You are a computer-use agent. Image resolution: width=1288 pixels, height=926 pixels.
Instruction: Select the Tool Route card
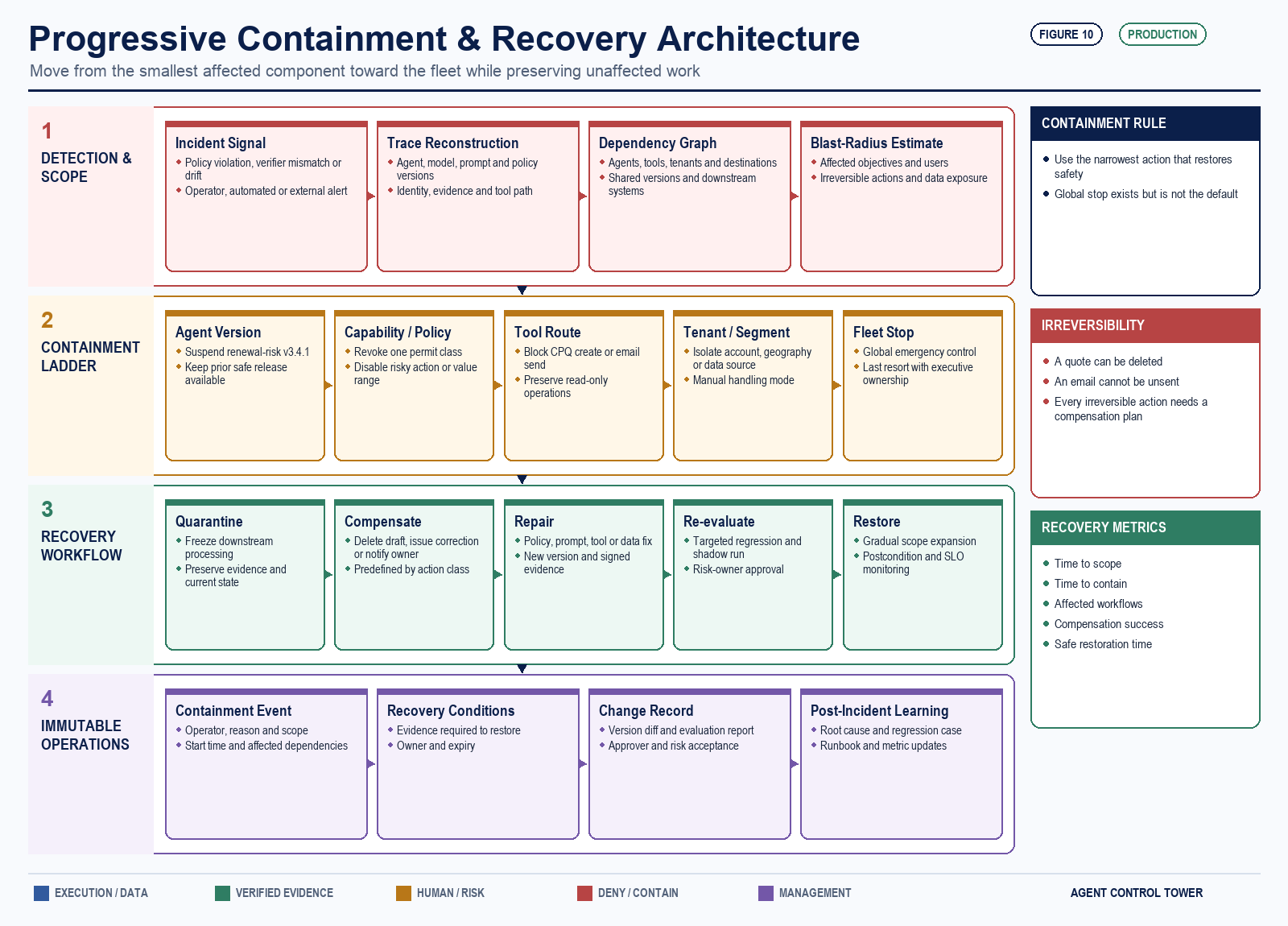coord(584,386)
